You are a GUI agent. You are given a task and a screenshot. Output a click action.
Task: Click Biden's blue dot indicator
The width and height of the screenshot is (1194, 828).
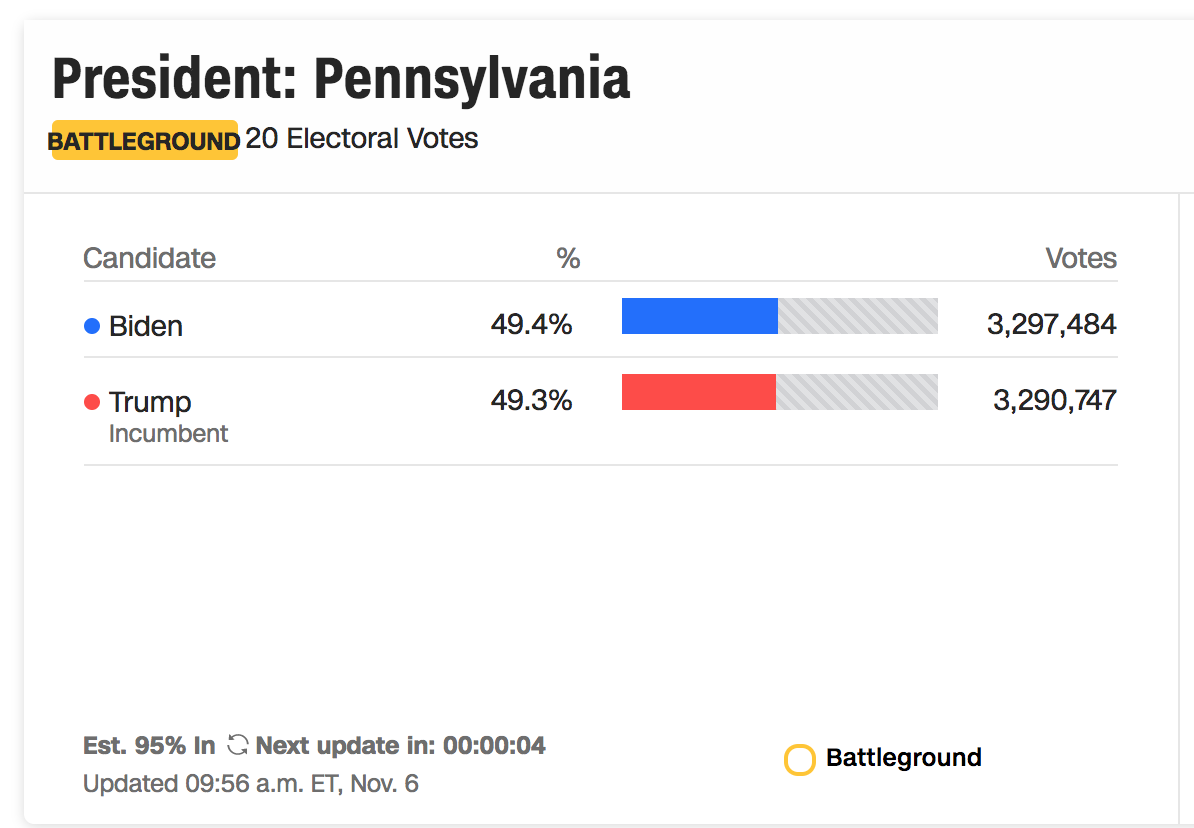click(x=91, y=326)
